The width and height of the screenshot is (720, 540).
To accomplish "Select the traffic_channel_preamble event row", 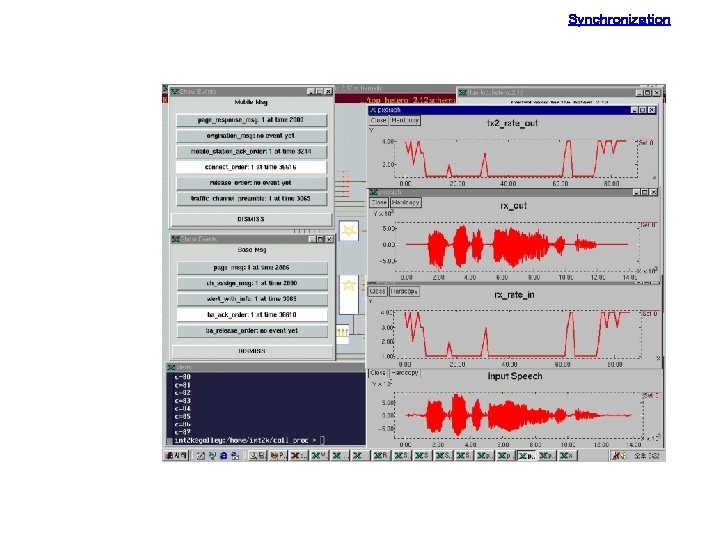I will tap(251, 199).
